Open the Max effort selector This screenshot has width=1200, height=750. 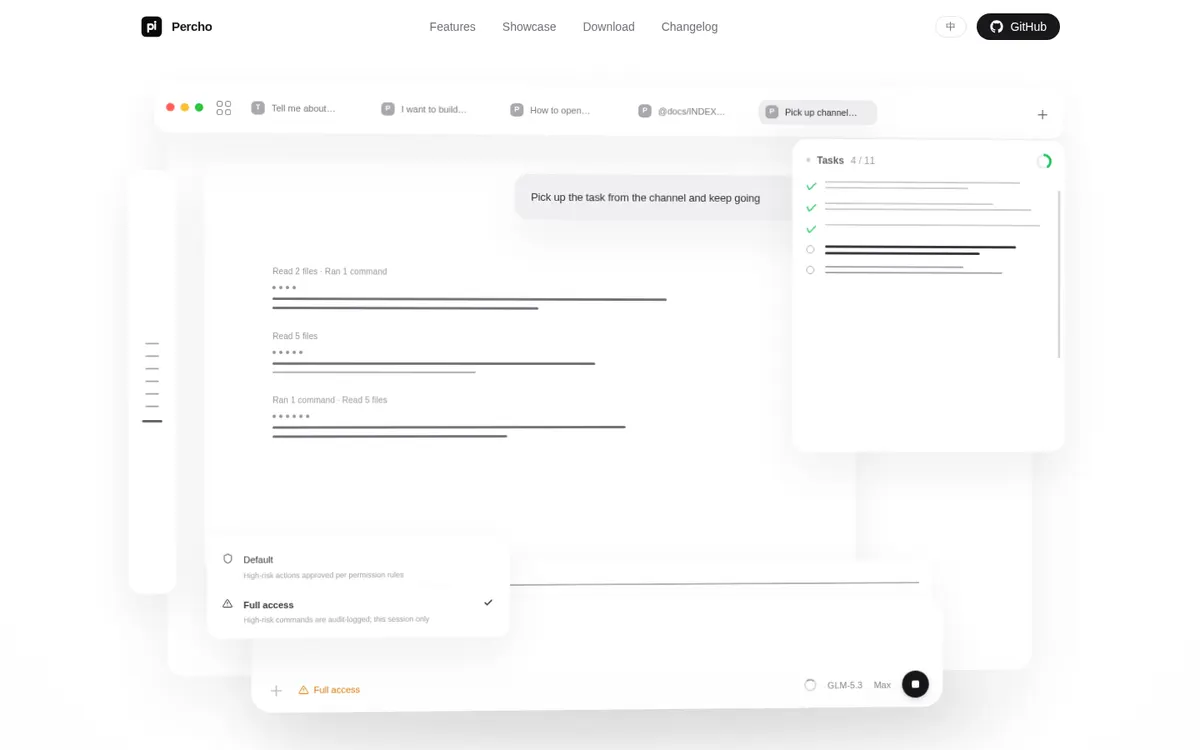[882, 685]
